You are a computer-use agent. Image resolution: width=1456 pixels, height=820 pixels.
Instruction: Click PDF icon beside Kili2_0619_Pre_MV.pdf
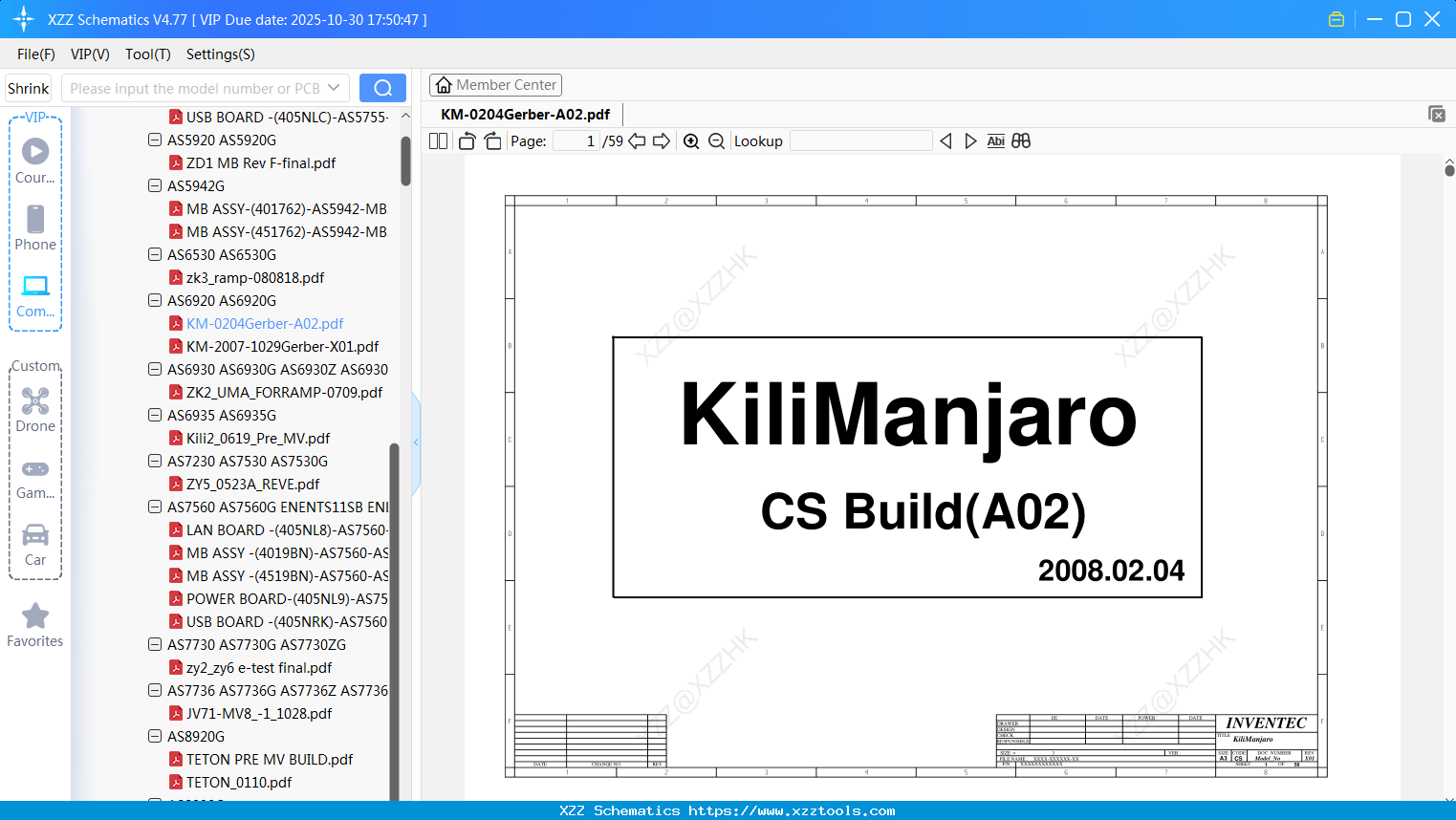tap(176, 439)
